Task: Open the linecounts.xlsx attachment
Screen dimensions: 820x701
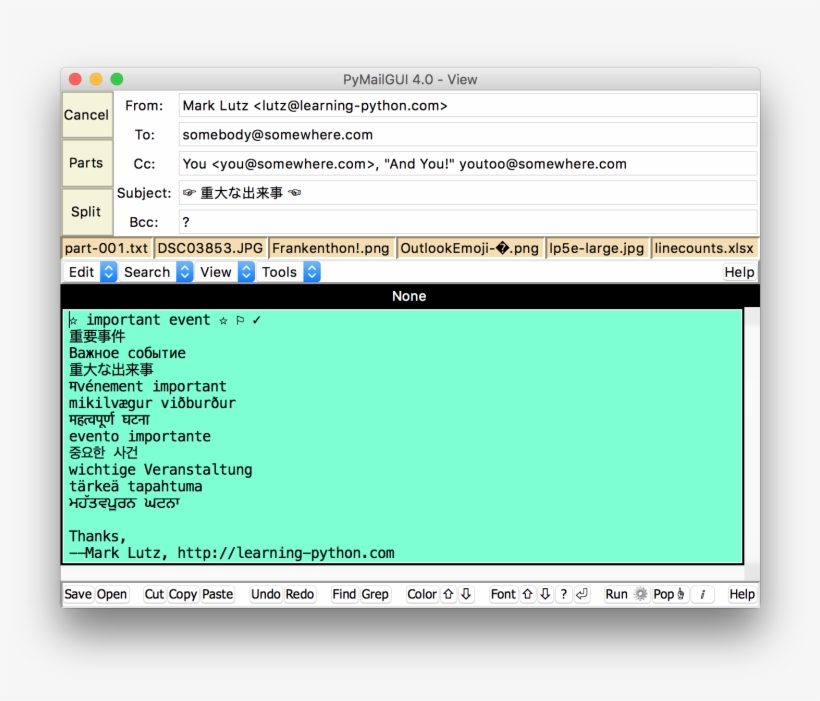Action: pyautogui.click(x=705, y=248)
